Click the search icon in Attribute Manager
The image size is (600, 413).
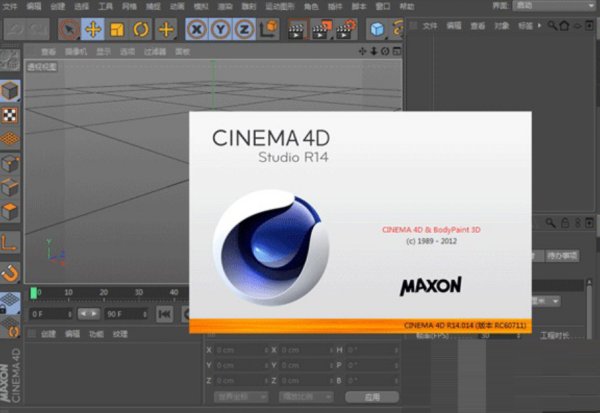click(x=551, y=223)
